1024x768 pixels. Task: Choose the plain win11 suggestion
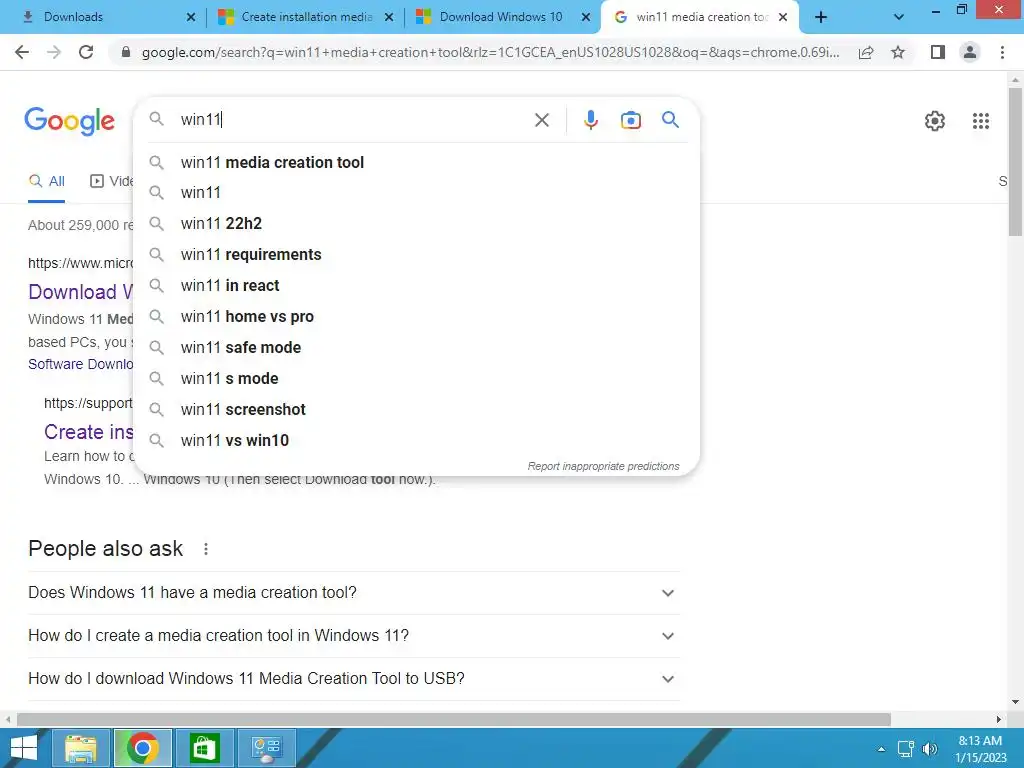pos(416,193)
